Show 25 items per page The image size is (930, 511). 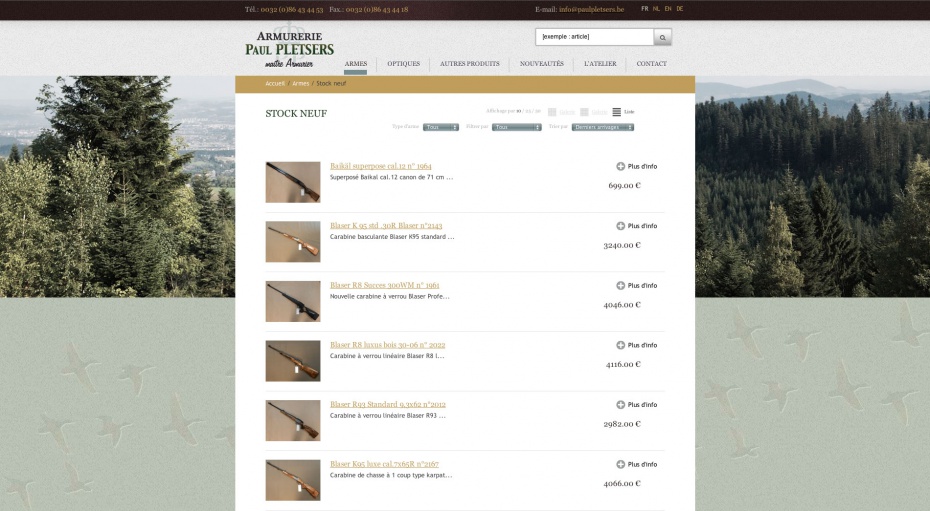coord(528,111)
